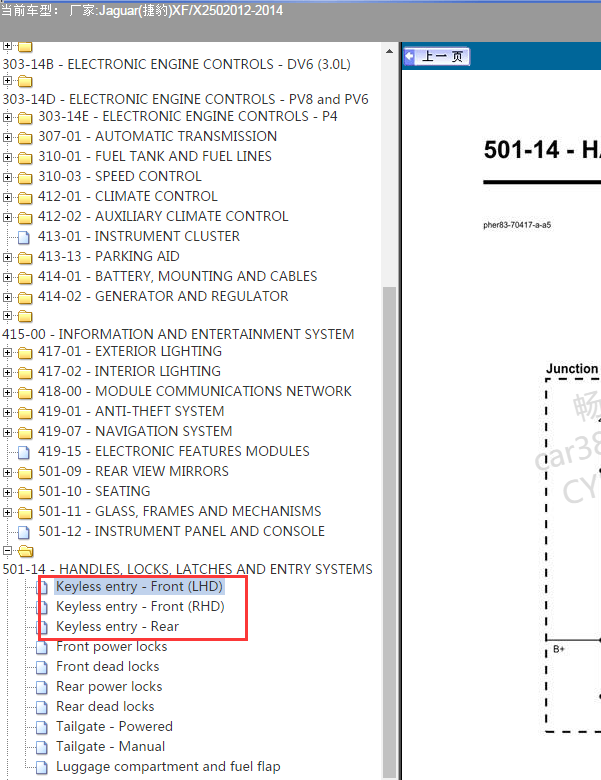601x780 pixels.
Task: Open Keyless entry - Rear diagram
Action: click(117, 626)
